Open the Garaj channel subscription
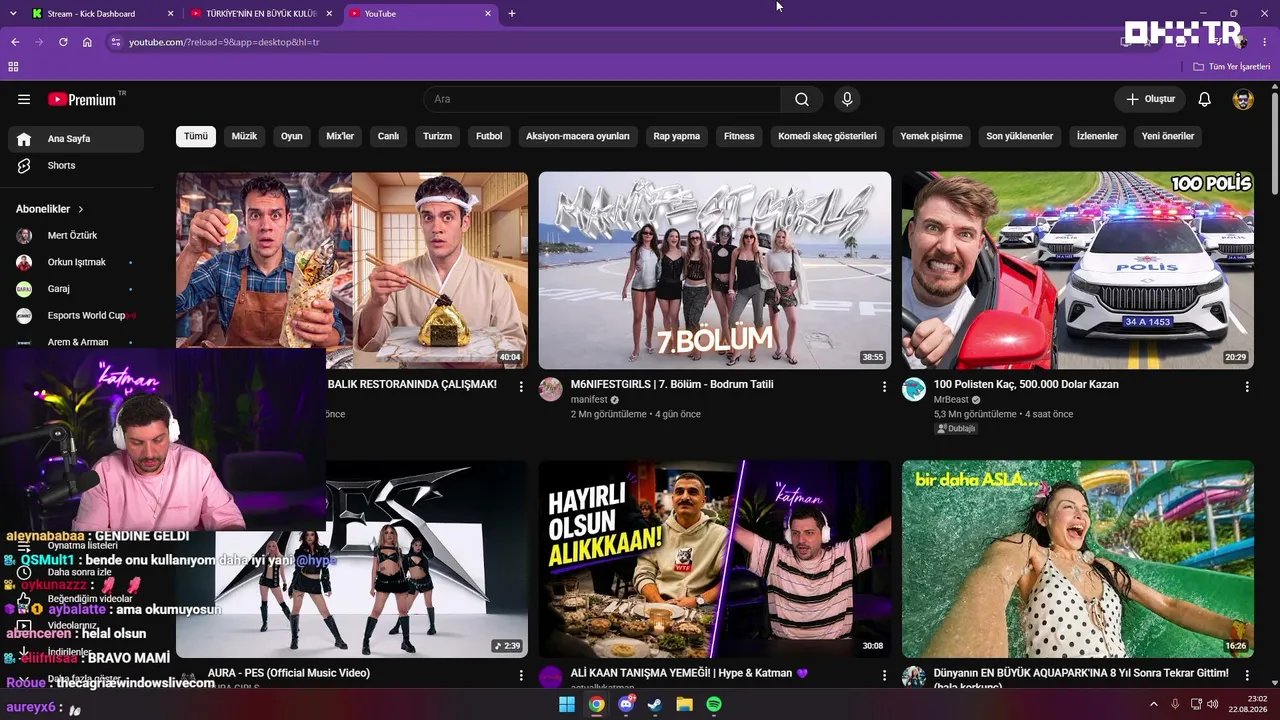The width and height of the screenshot is (1280, 720). pos(76,289)
